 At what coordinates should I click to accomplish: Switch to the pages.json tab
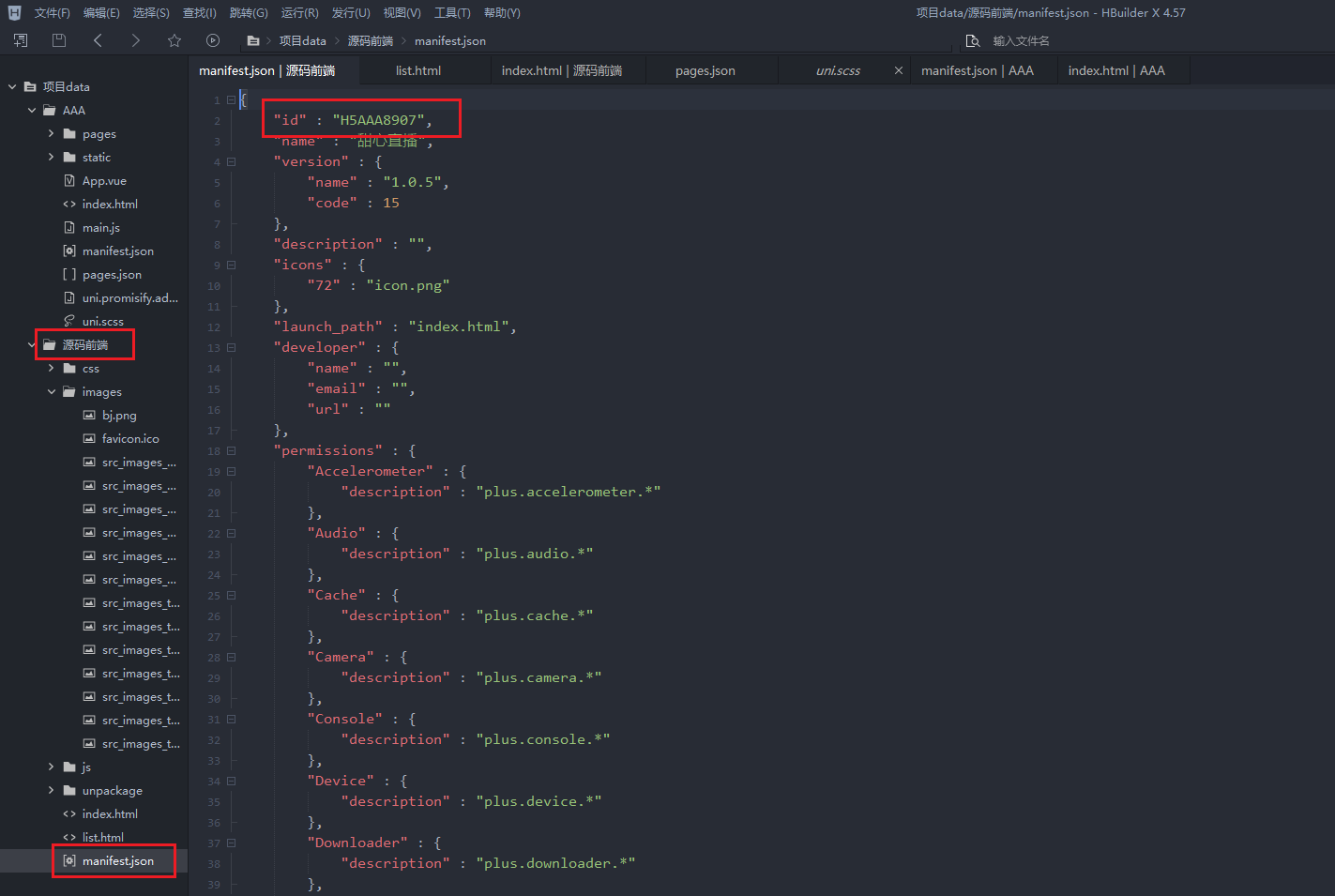705,70
